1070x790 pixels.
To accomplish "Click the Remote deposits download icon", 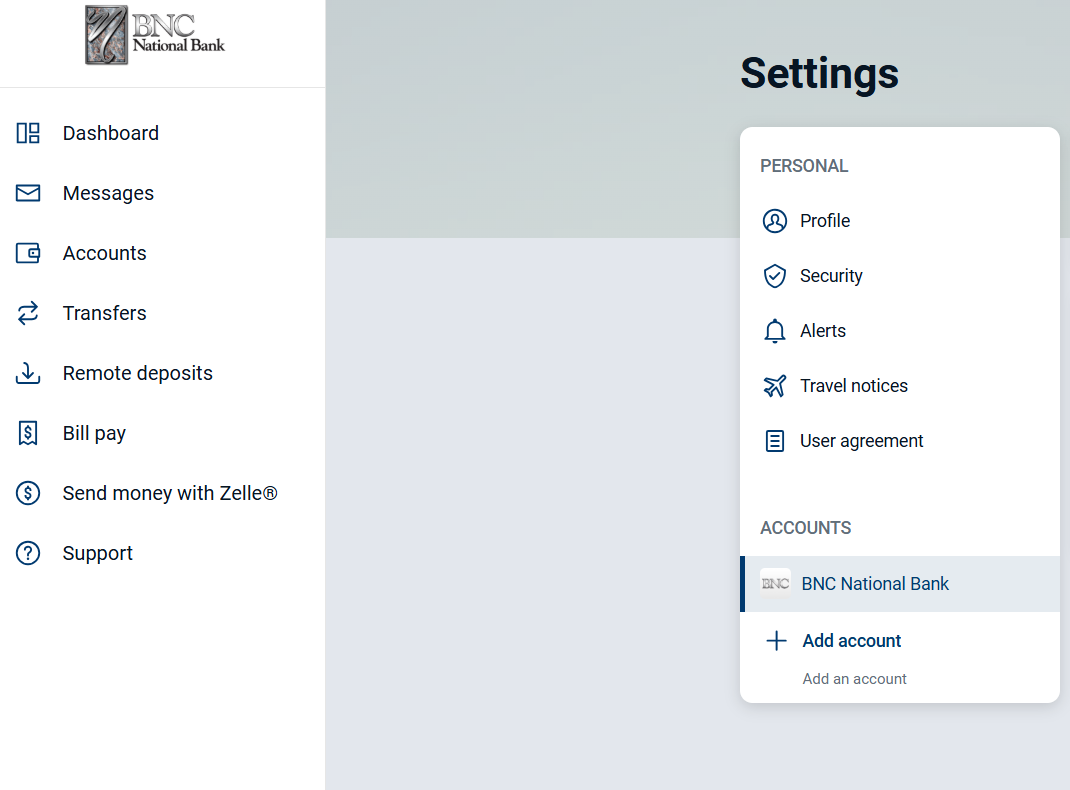I will [x=28, y=373].
